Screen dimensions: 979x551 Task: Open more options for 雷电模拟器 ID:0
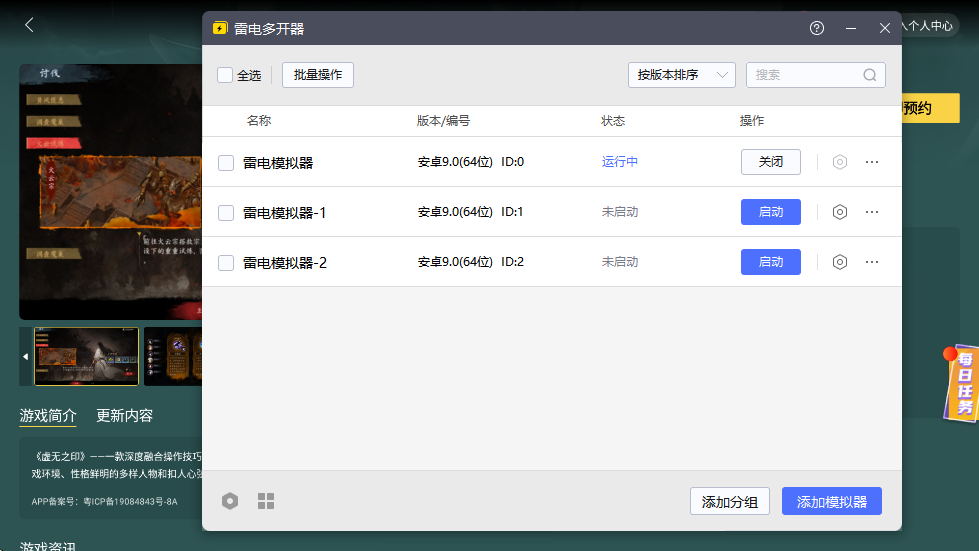coord(872,162)
